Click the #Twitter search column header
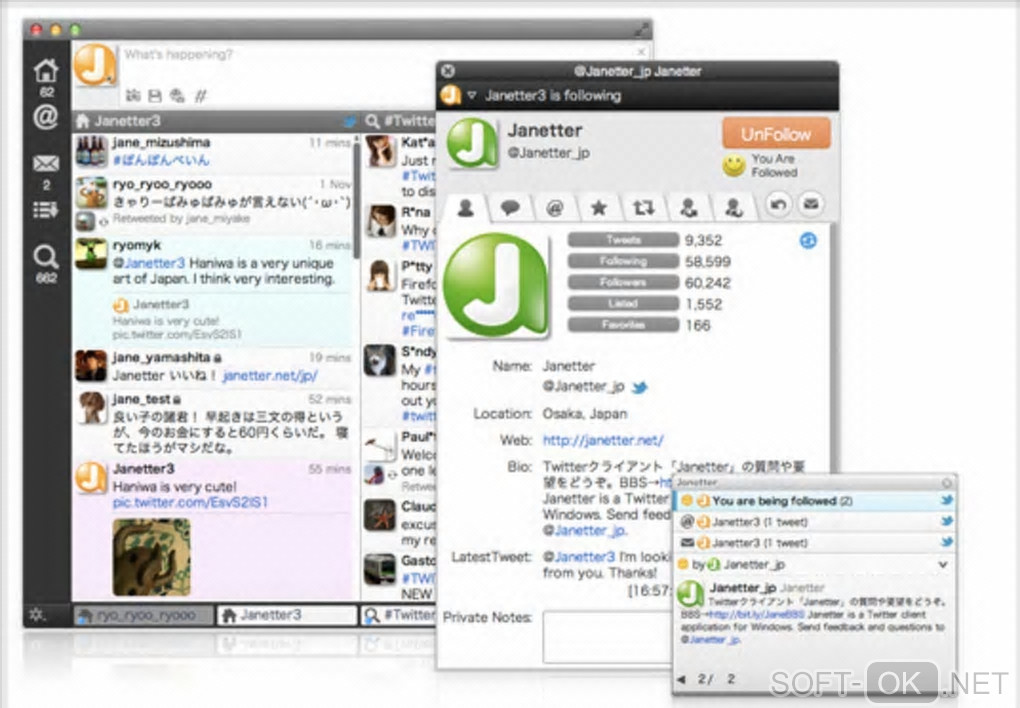The image size is (1020, 708). [399, 121]
